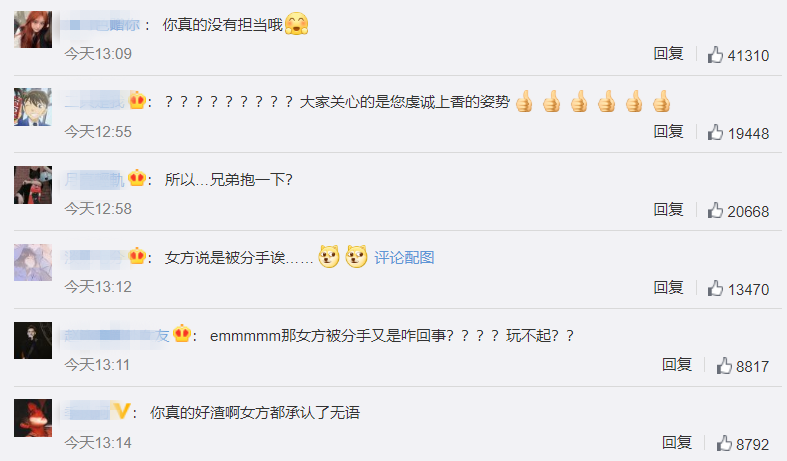Reply to the 今天13:14 comment
The width and height of the screenshot is (787, 461).
[677, 442]
